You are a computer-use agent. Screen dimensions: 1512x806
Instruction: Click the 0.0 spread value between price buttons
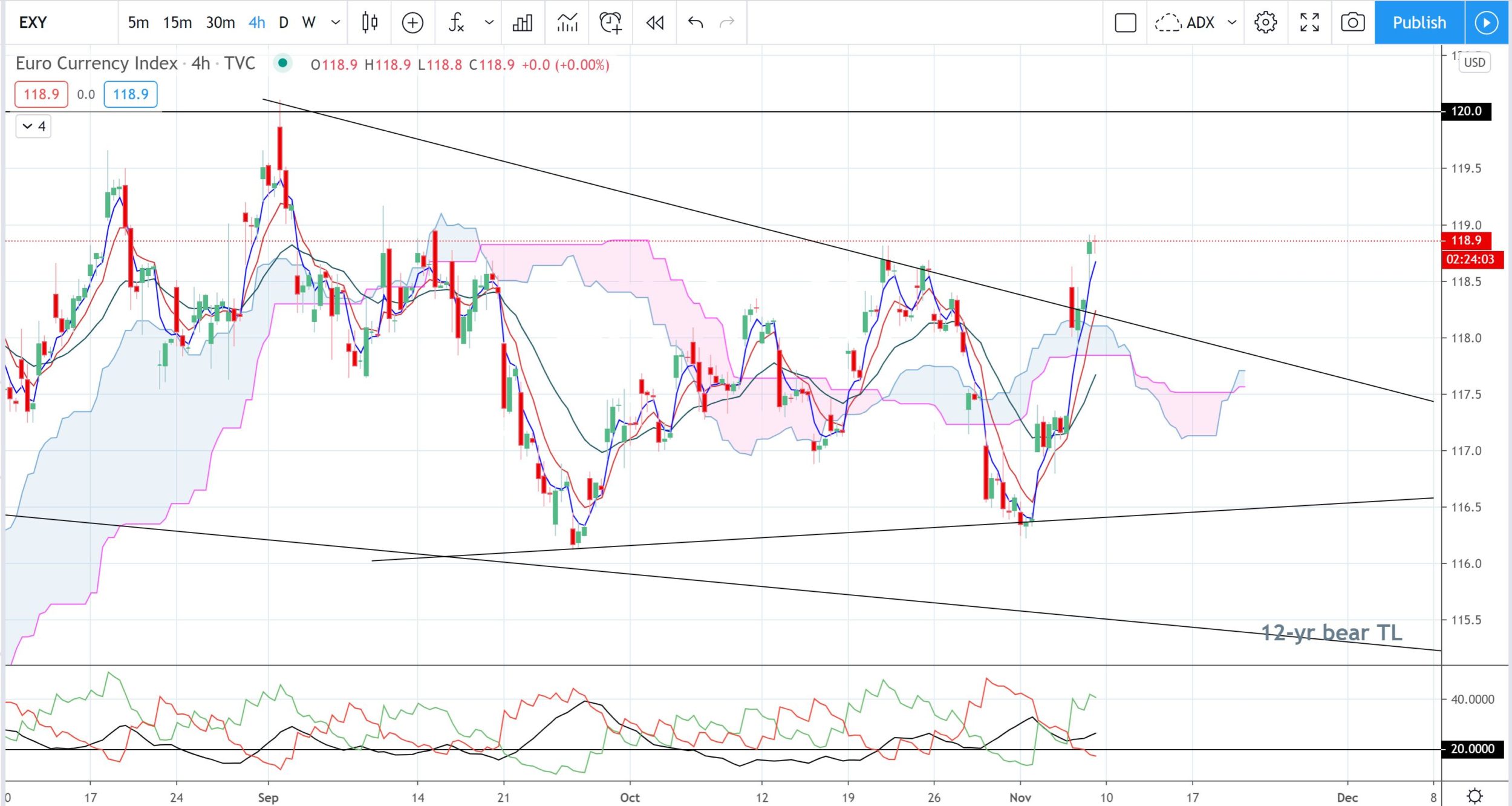[x=86, y=94]
